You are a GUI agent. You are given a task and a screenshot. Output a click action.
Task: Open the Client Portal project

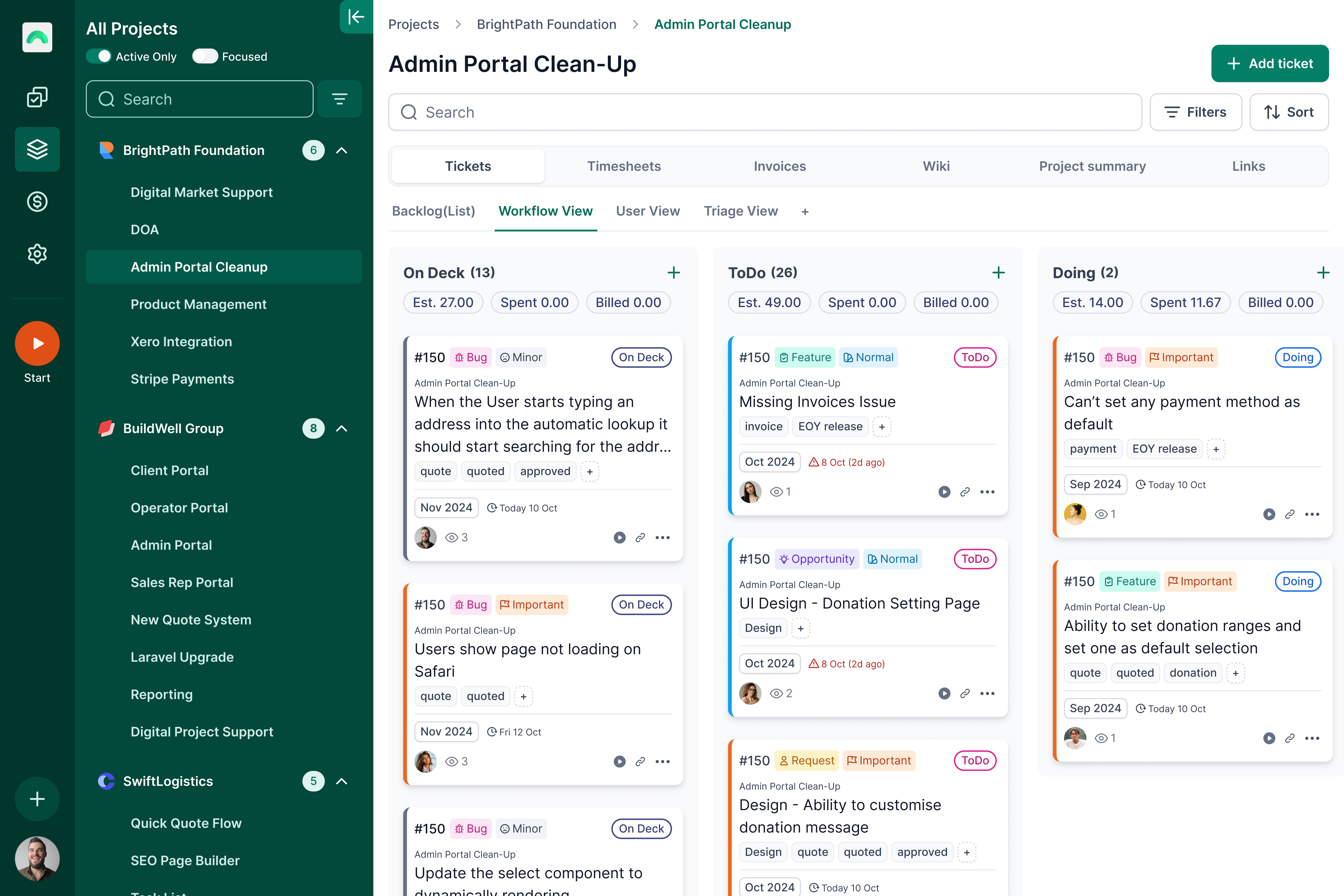169,470
